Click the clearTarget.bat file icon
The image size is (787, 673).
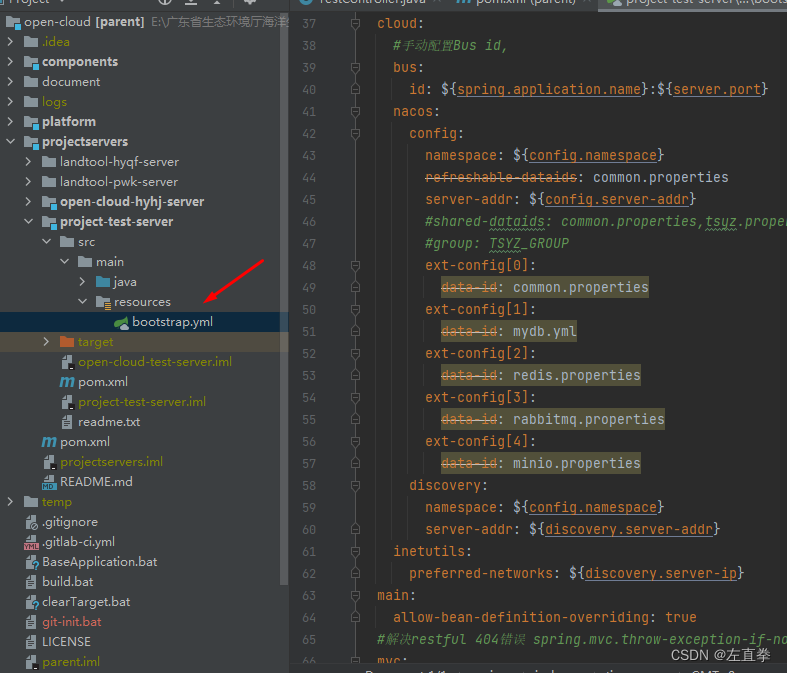[32, 602]
